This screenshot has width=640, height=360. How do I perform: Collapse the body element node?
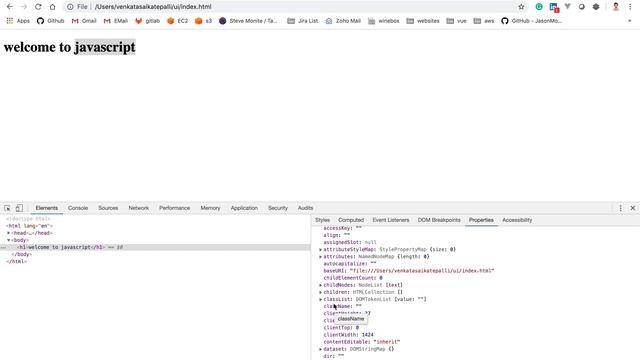click(9, 240)
